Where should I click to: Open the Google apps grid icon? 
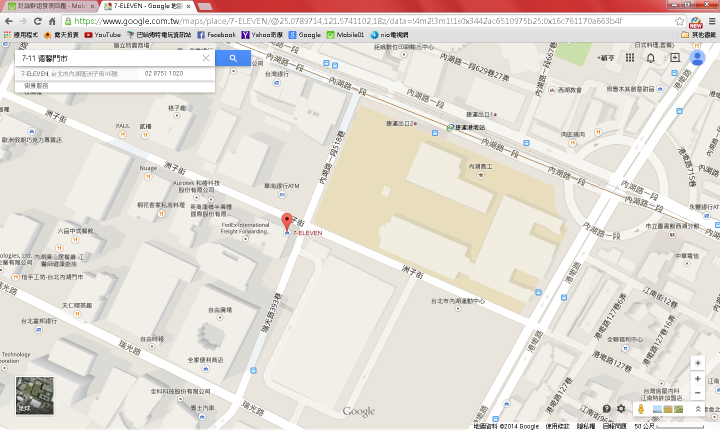point(630,58)
